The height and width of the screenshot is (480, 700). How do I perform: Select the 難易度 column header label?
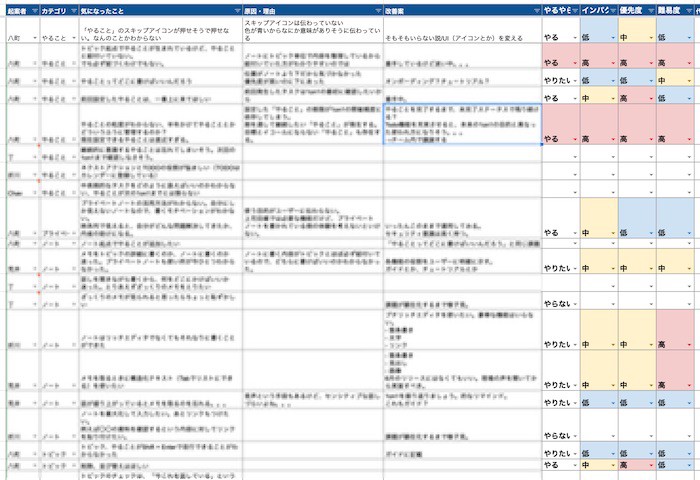(x=669, y=11)
